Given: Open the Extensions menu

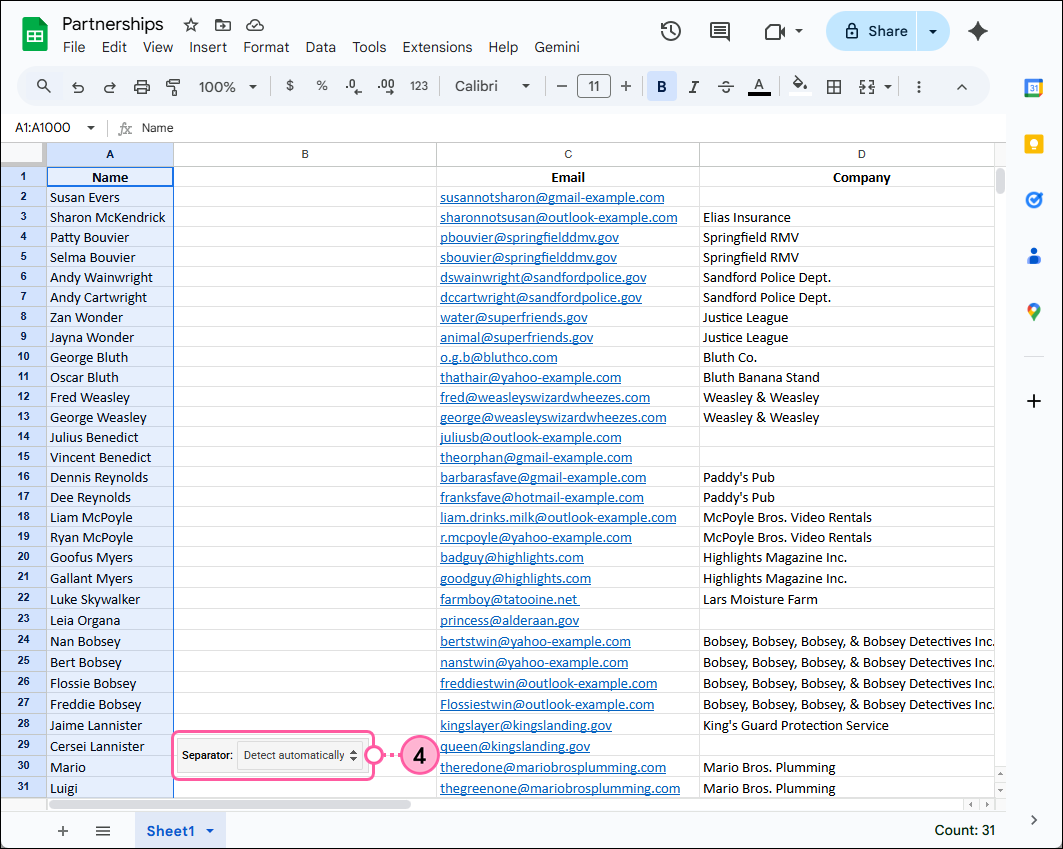Looking at the screenshot, I should tap(437, 47).
